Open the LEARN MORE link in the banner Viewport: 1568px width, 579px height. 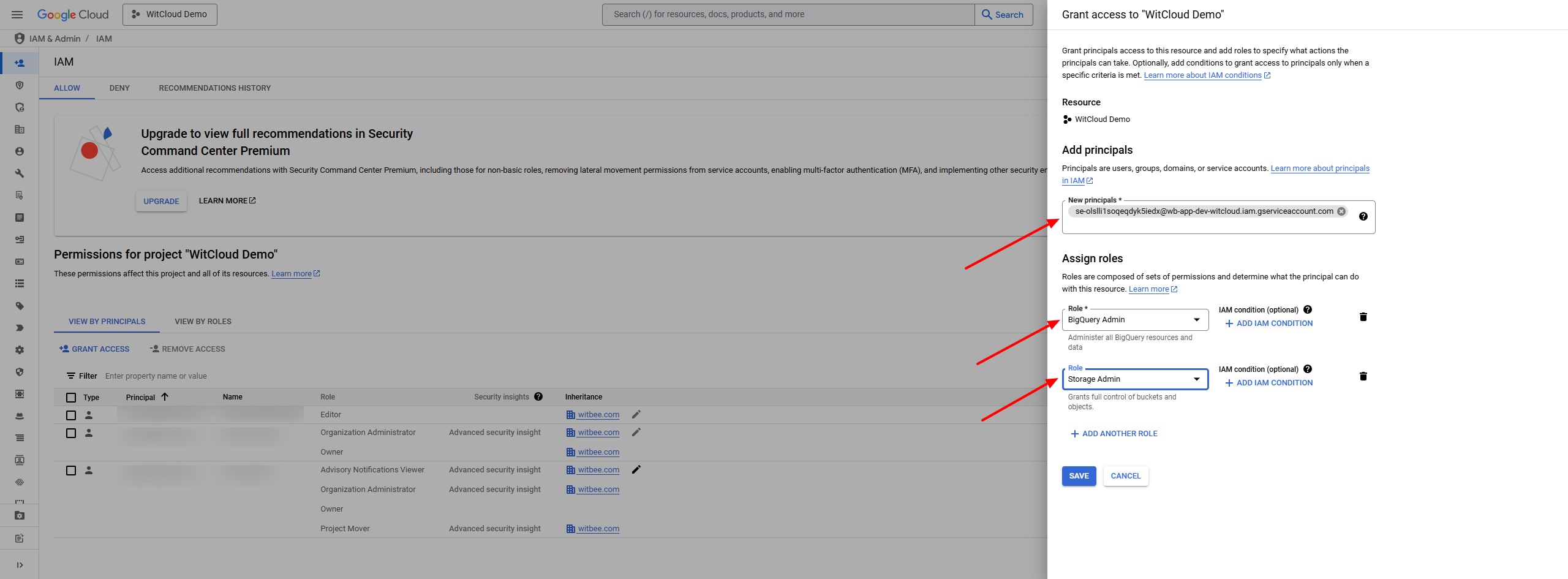click(x=227, y=201)
